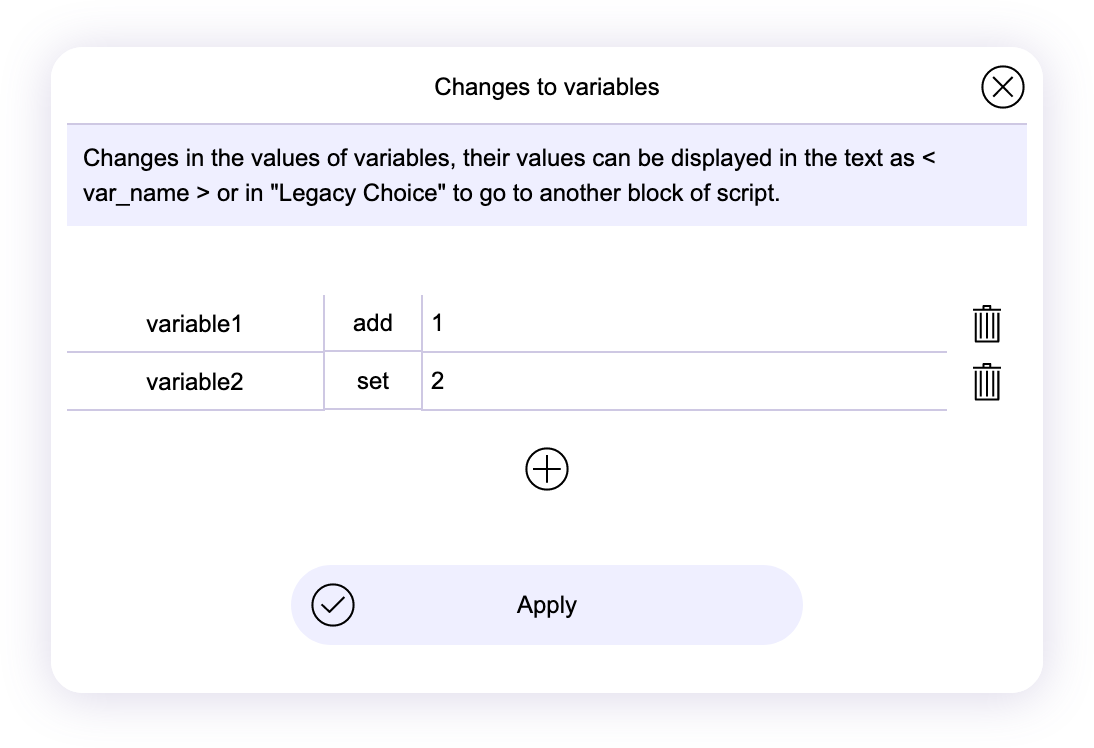Screen dimensions: 1094x748
Task: Open the "add" operation selector for variable1
Action: (373, 324)
